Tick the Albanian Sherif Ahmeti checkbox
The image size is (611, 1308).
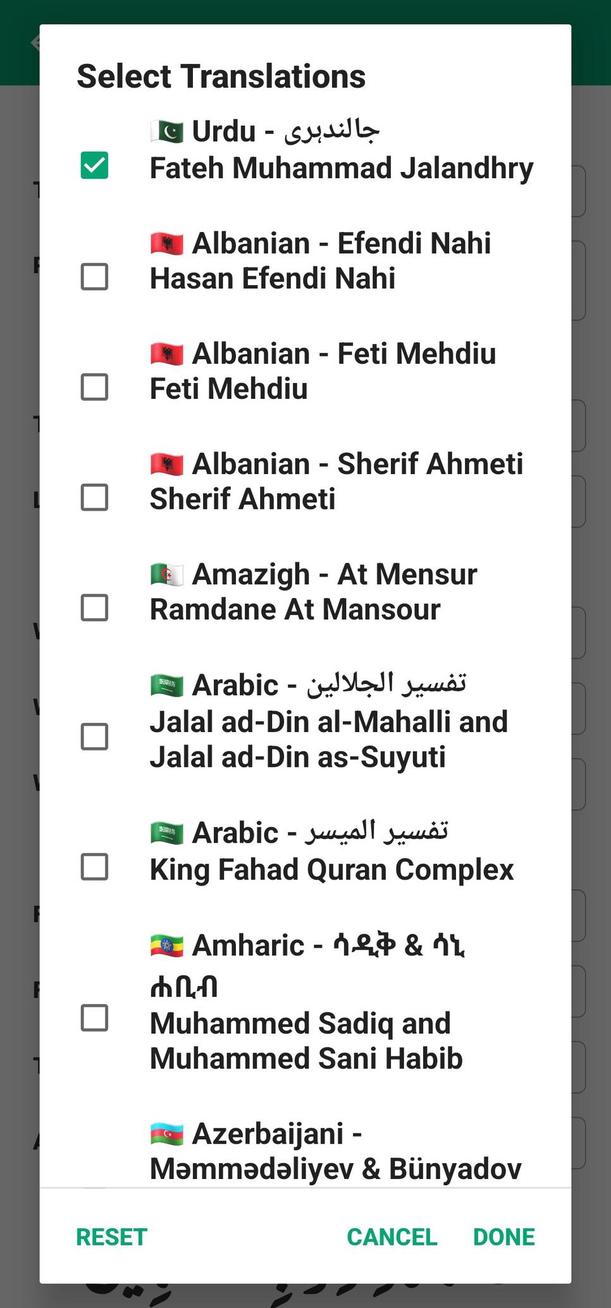94,497
